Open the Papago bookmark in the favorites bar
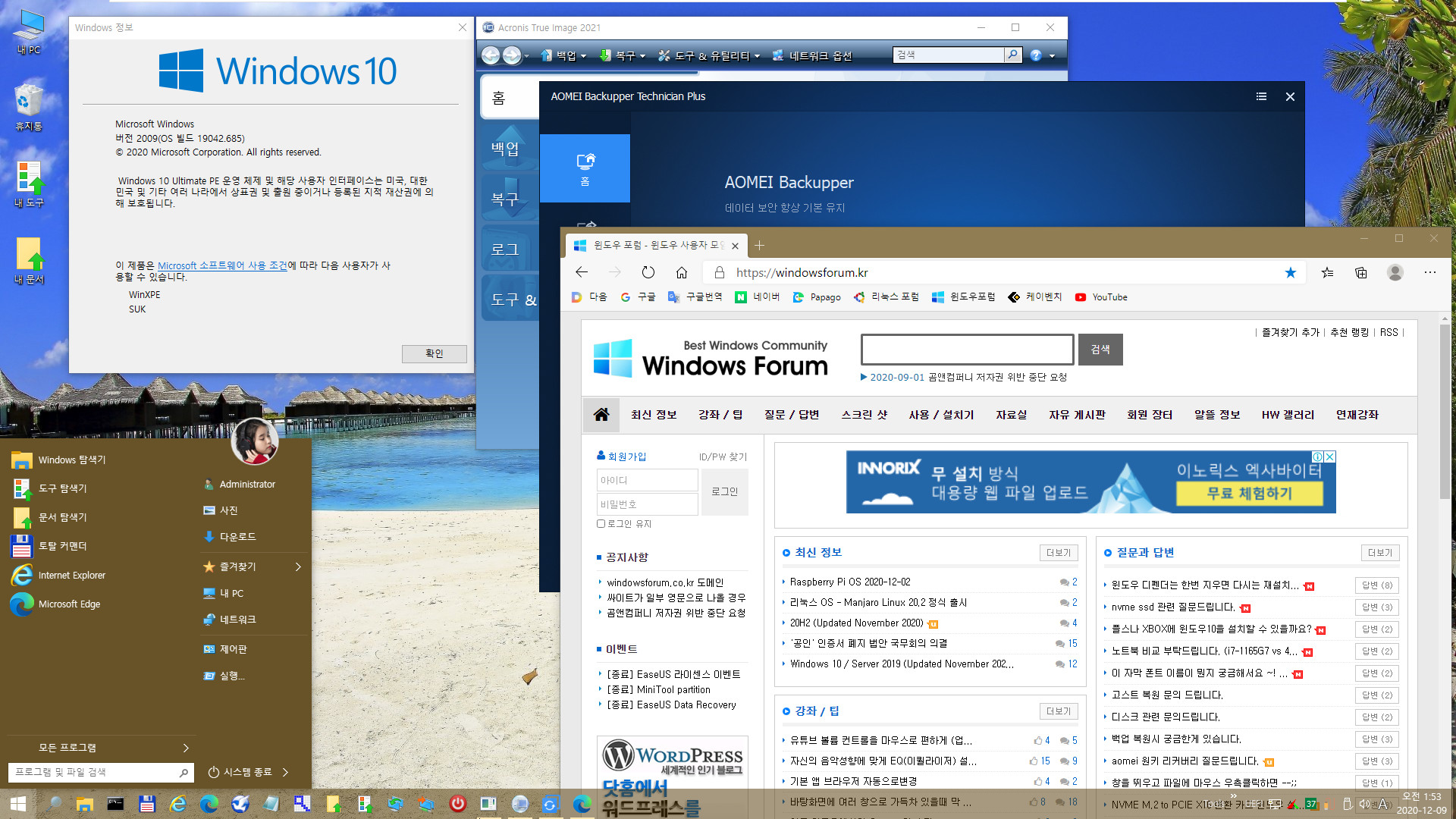 coord(817,297)
